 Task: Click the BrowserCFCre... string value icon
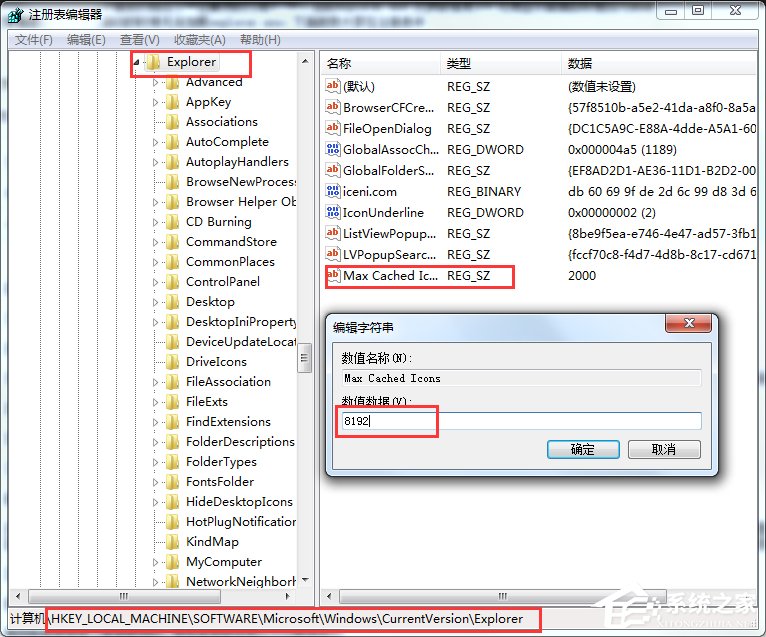(333, 107)
